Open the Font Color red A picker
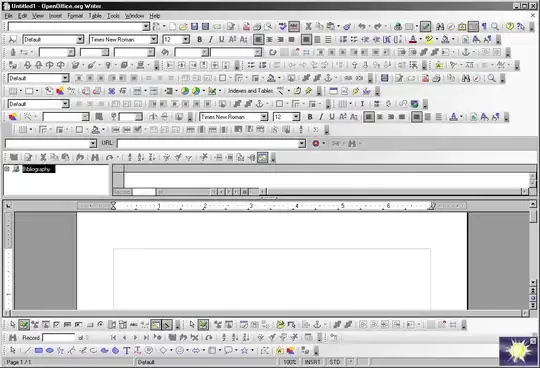The height and width of the screenshot is (368, 540). 413,40
